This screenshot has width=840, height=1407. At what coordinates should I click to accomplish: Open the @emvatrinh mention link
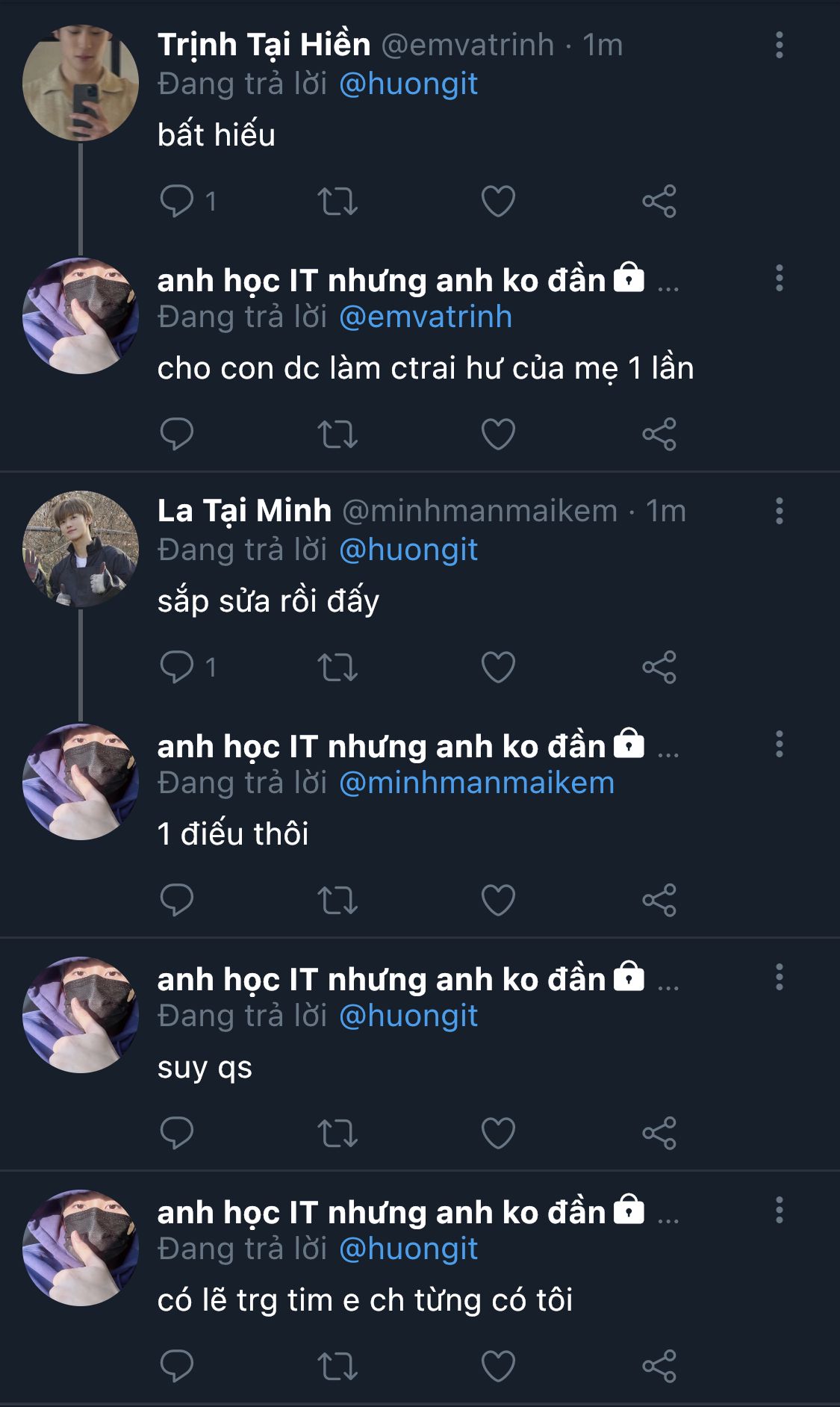(426, 317)
